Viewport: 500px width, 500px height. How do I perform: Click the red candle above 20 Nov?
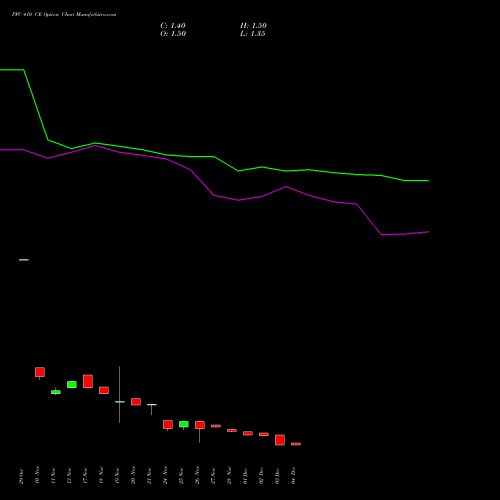(x=136, y=402)
